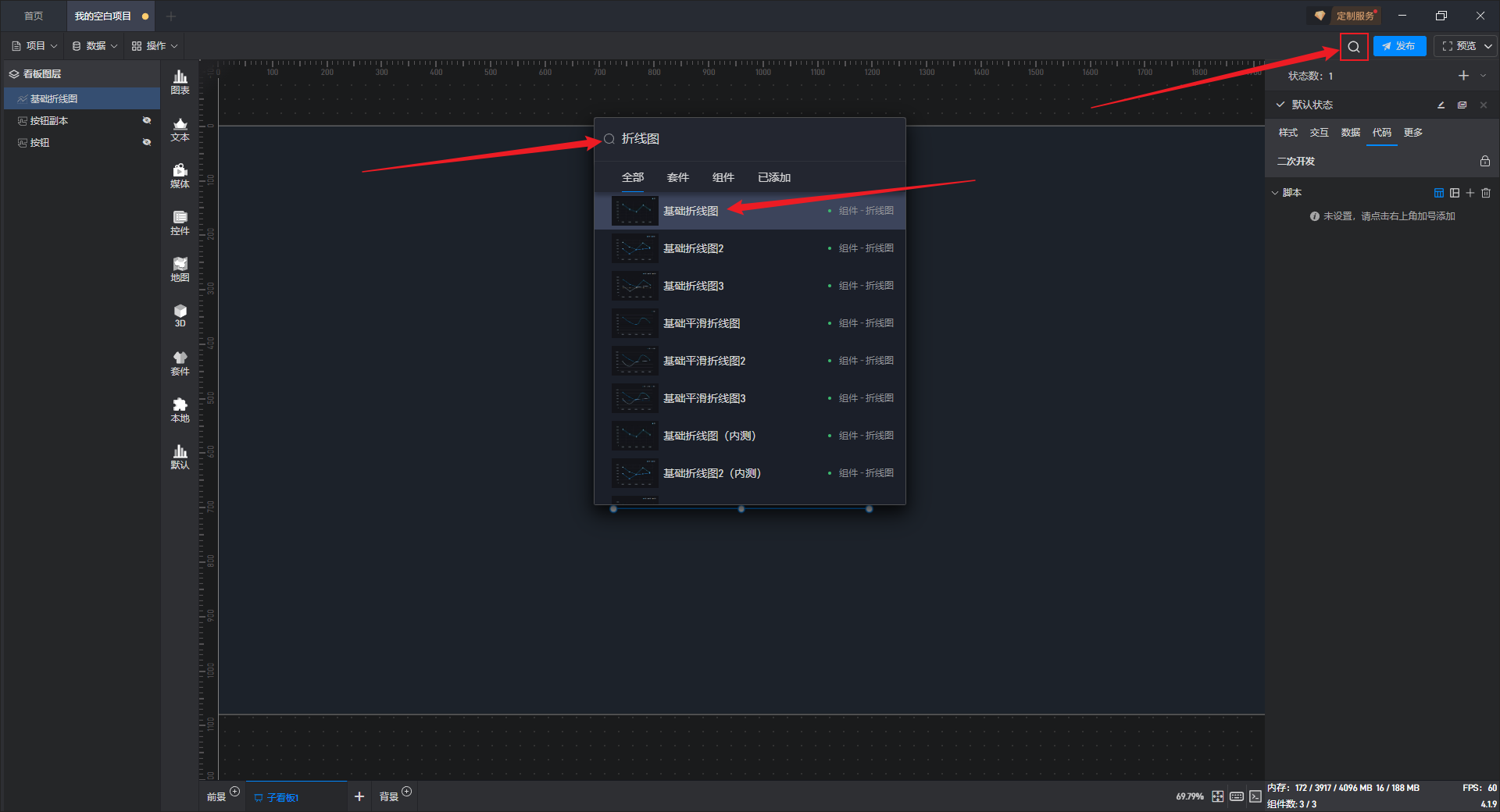The width and height of the screenshot is (1500, 812).
Task: Open the 默认 default component category
Action: point(180,457)
